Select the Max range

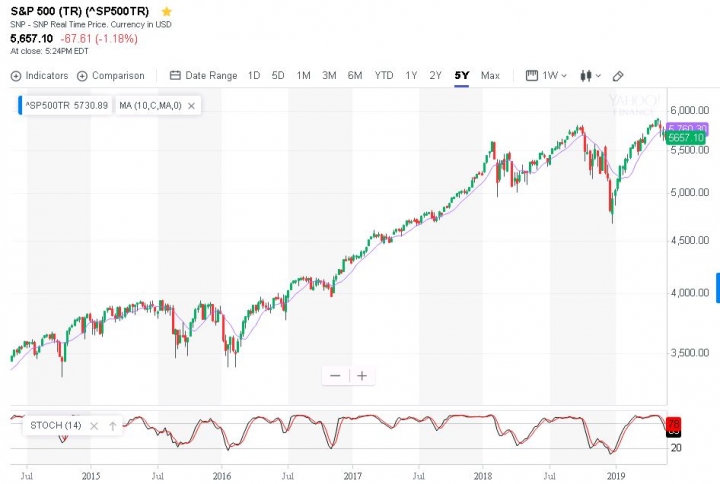490,76
